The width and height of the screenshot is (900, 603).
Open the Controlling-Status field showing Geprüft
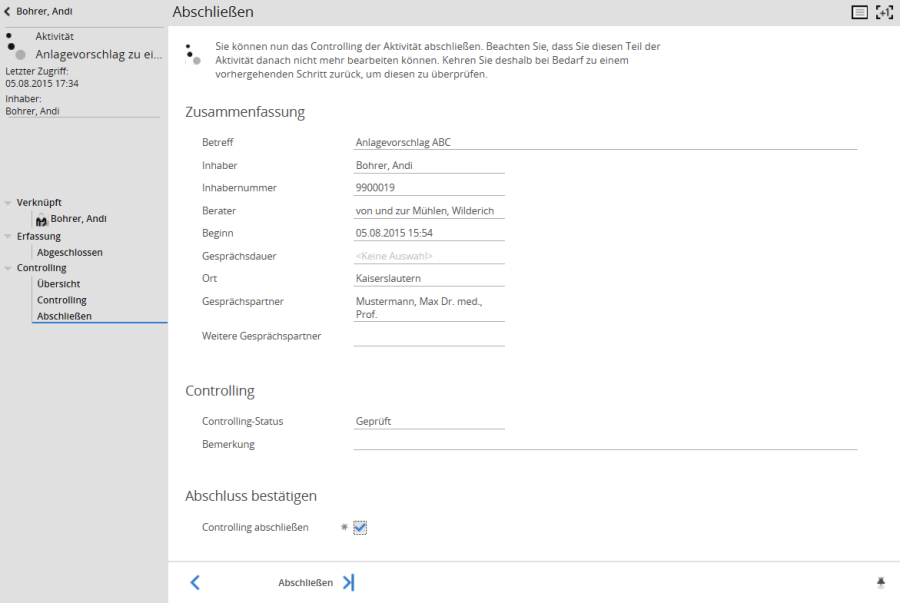coord(428,421)
